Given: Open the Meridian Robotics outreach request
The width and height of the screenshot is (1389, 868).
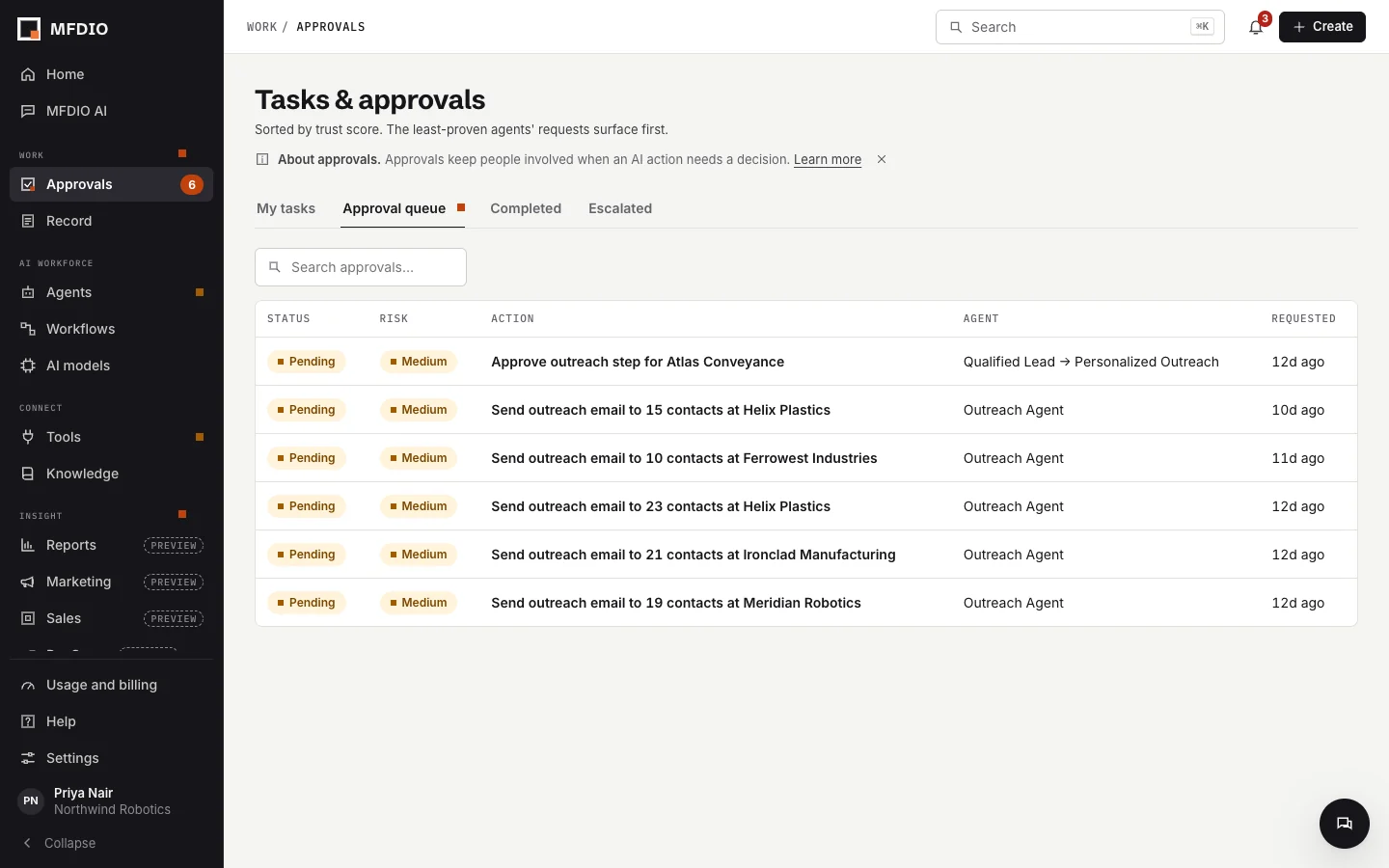Looking at the screenshot, I should tap(676, 603).
